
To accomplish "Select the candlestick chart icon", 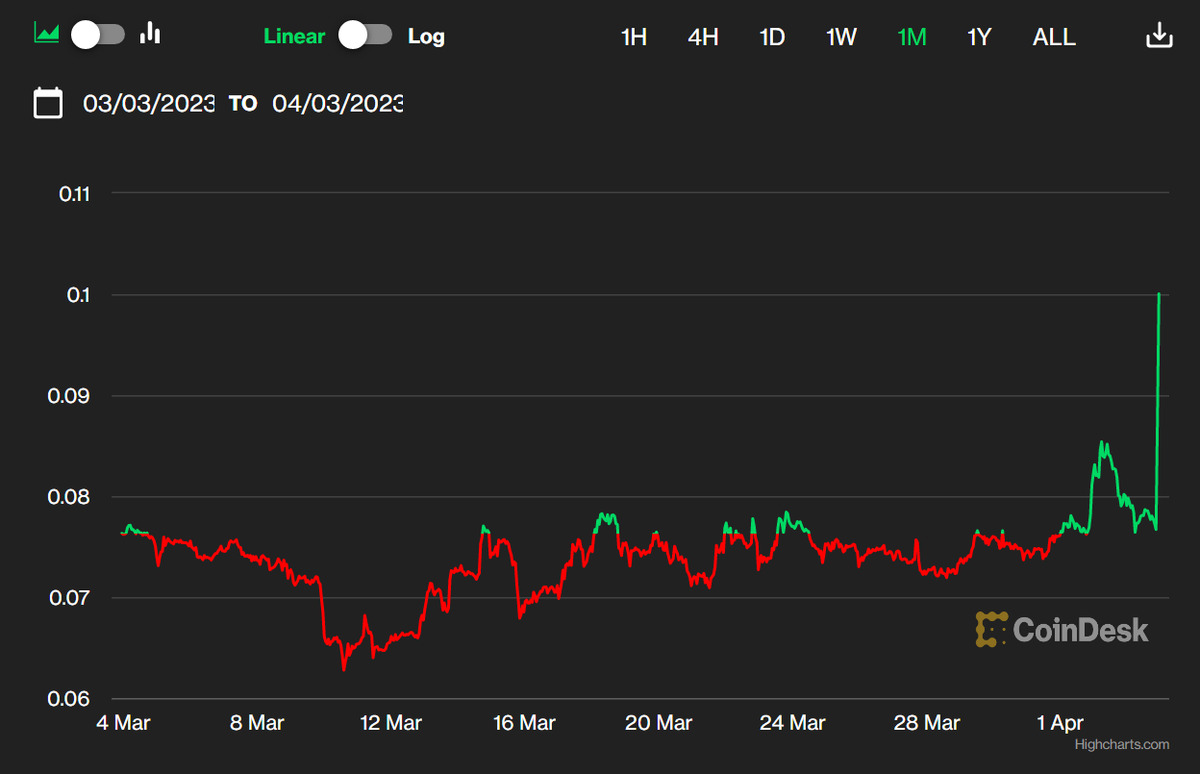I will (x=150, y=33).
